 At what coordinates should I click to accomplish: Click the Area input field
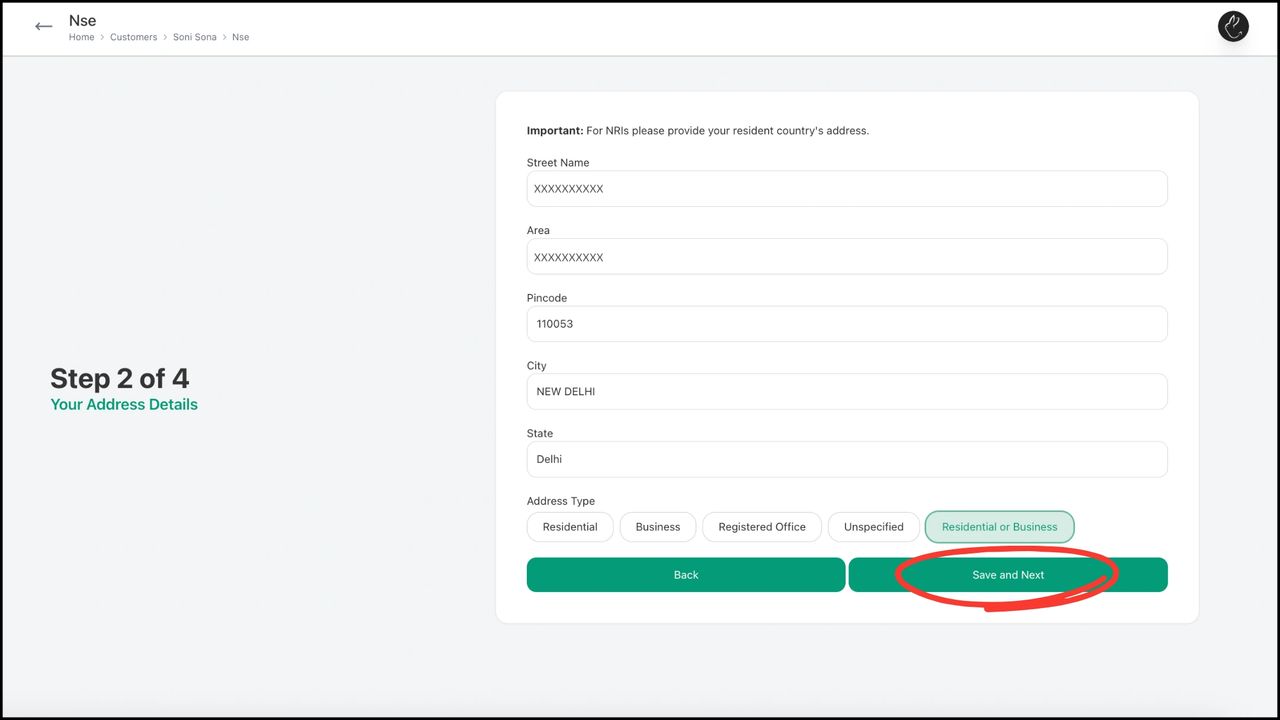(847, 256)
